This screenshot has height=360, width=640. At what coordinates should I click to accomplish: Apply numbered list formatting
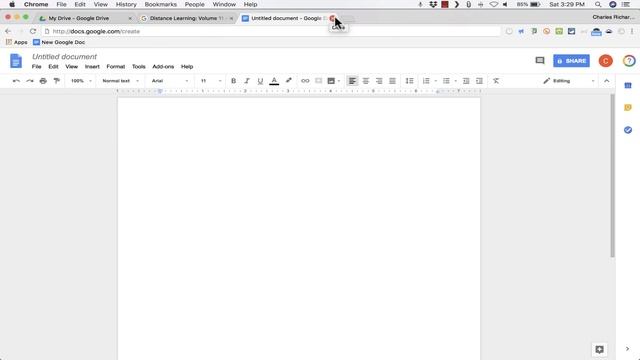pyautogui.click(x=426, y=81)
